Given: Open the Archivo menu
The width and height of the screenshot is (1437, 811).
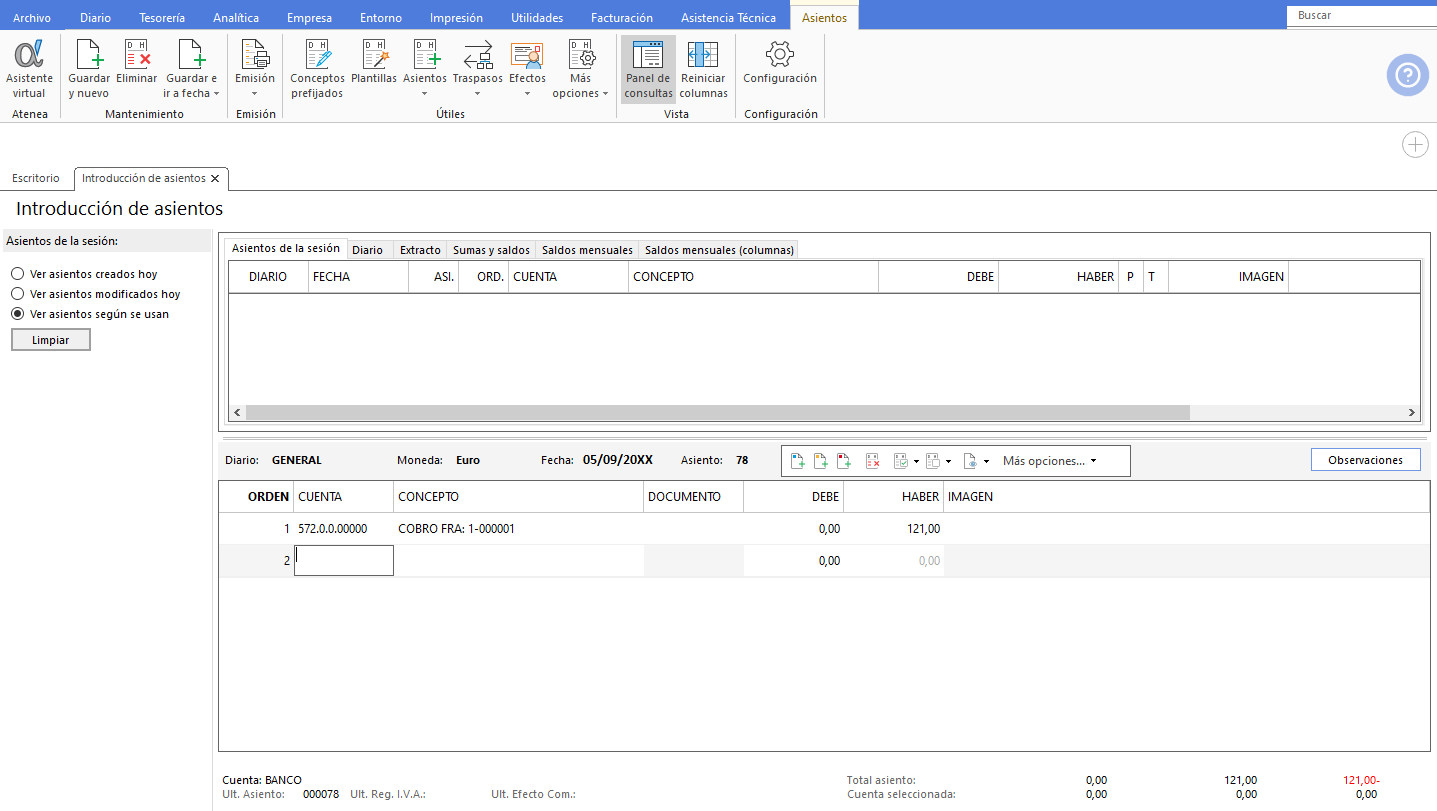Looking at the screenshot, I should click(x=32, y=18).
